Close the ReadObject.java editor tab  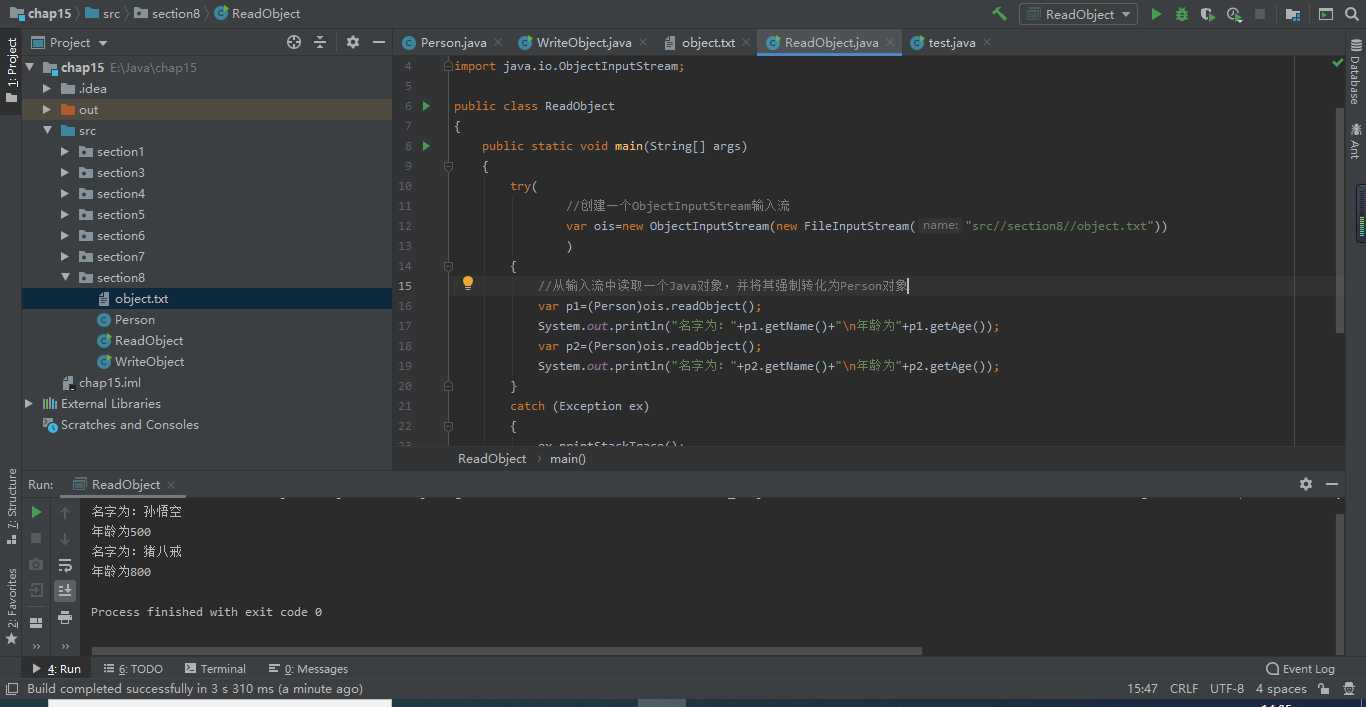coord(890,43)
